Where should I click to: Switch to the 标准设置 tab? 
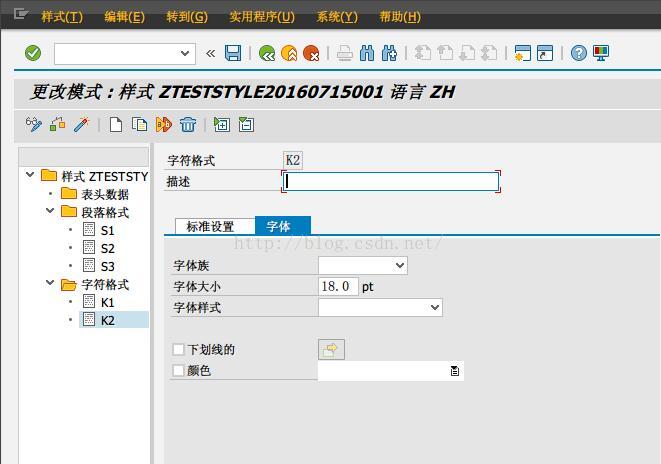tap(215, 226)
